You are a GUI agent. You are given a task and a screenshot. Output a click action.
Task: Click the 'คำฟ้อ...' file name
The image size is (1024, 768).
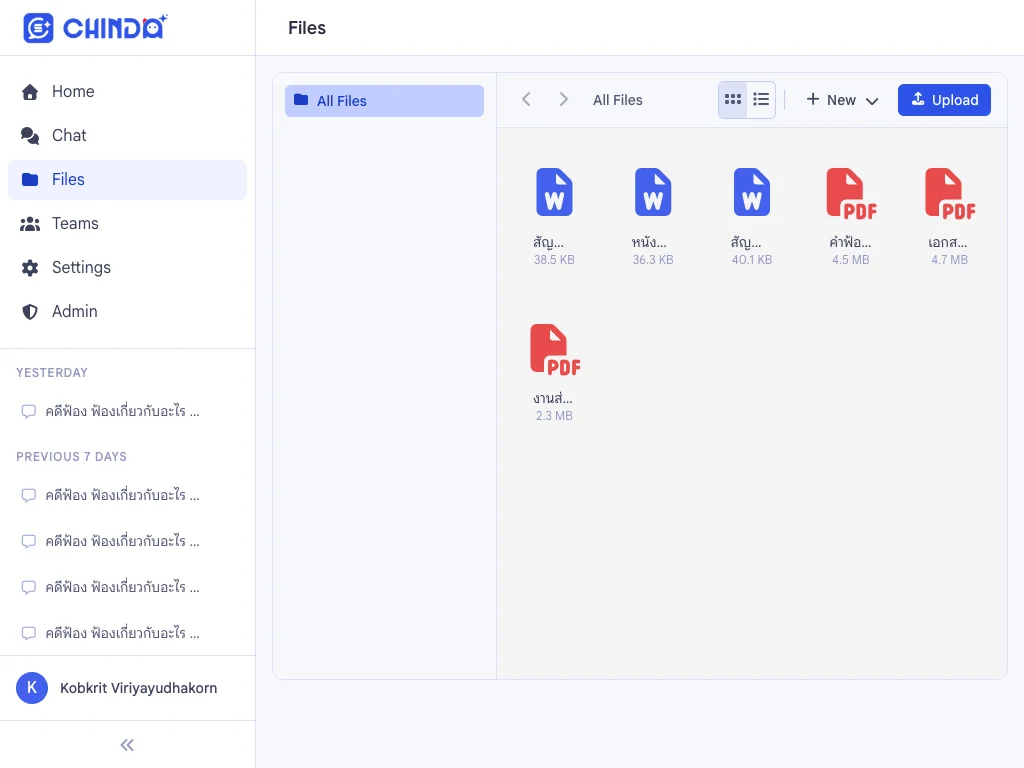850,242
